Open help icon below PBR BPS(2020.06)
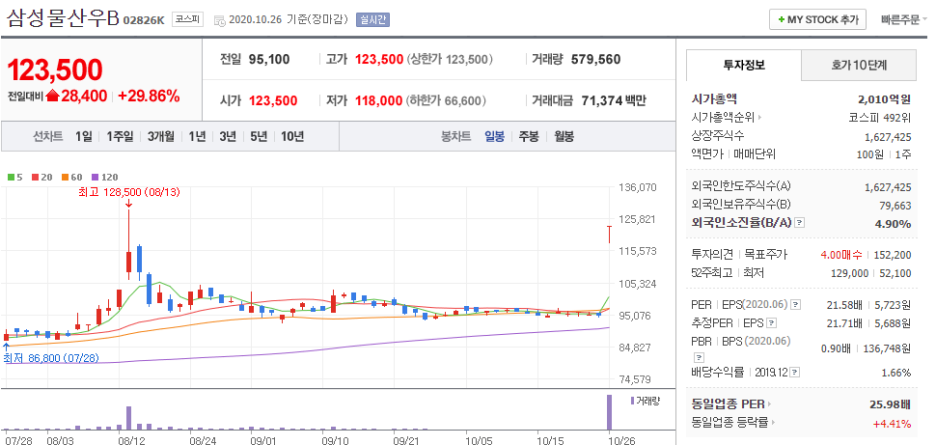This screenshot has width=936, height=445. [x=700, y=357]
